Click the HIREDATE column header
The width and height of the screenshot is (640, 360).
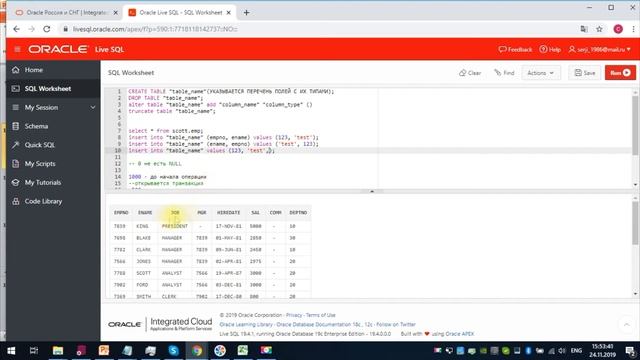[x=229, y=213]
